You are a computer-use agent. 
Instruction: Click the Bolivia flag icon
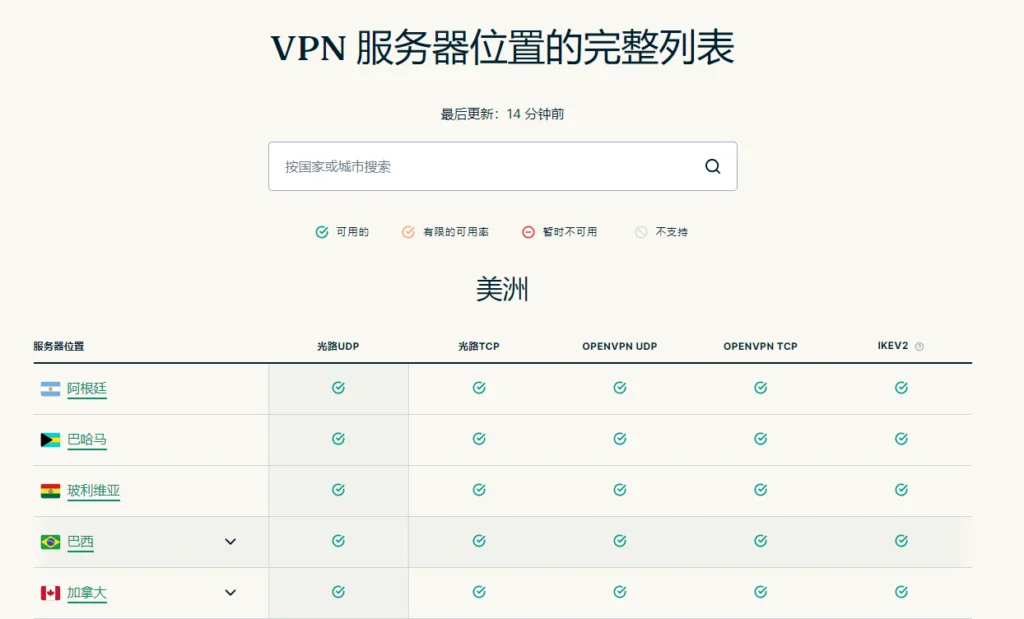point(50,491)
